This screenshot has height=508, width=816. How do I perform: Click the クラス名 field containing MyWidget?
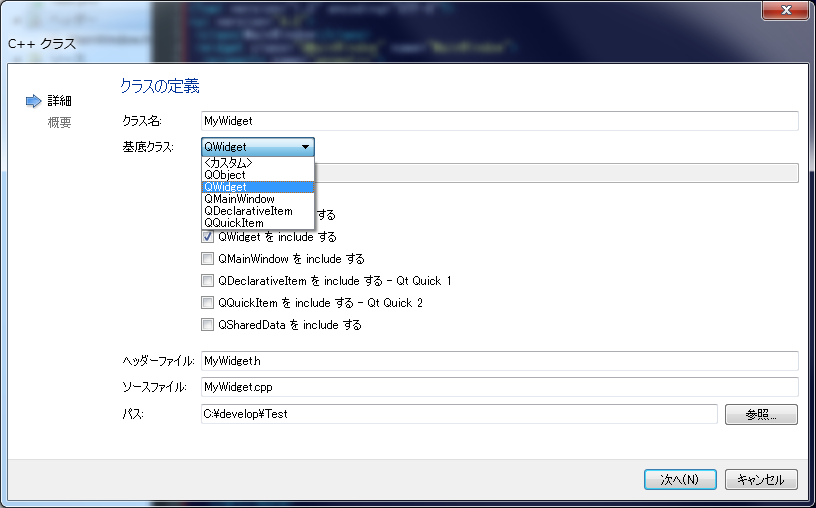(500, 121)
